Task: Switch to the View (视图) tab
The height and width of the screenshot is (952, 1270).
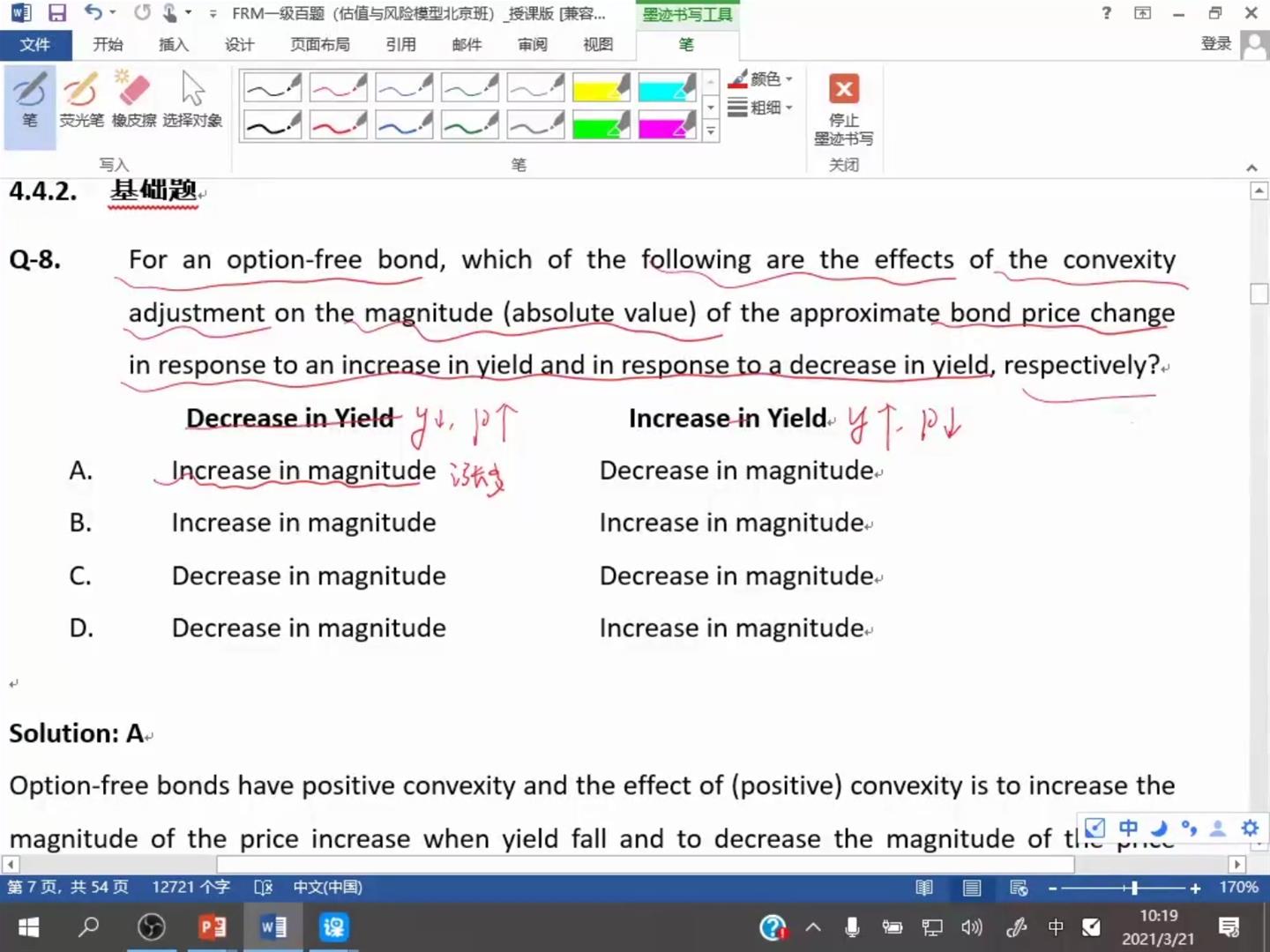Action: click(598, 44)
